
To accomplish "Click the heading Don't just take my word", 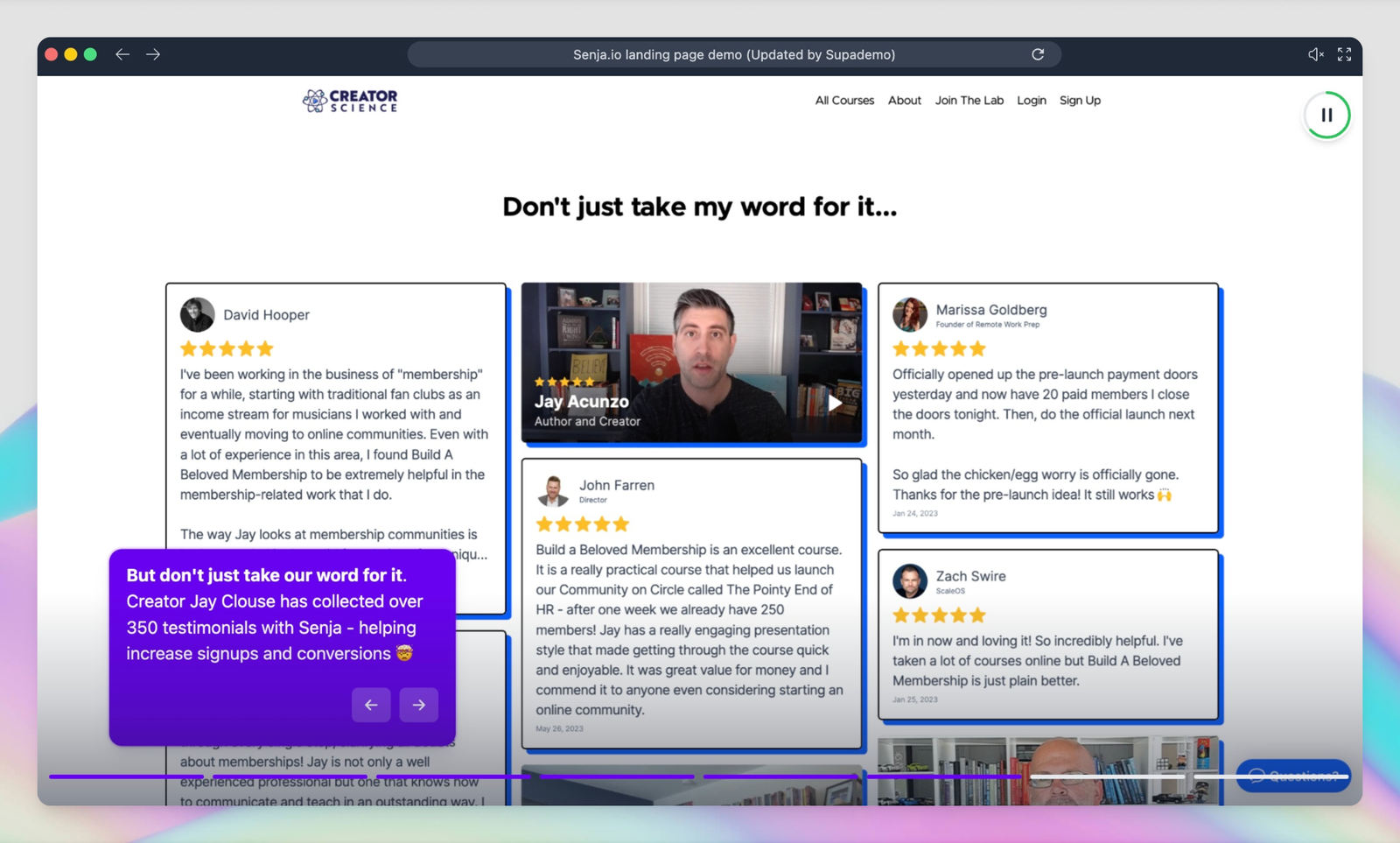I will pyautogui.click(x=699, y=207).
